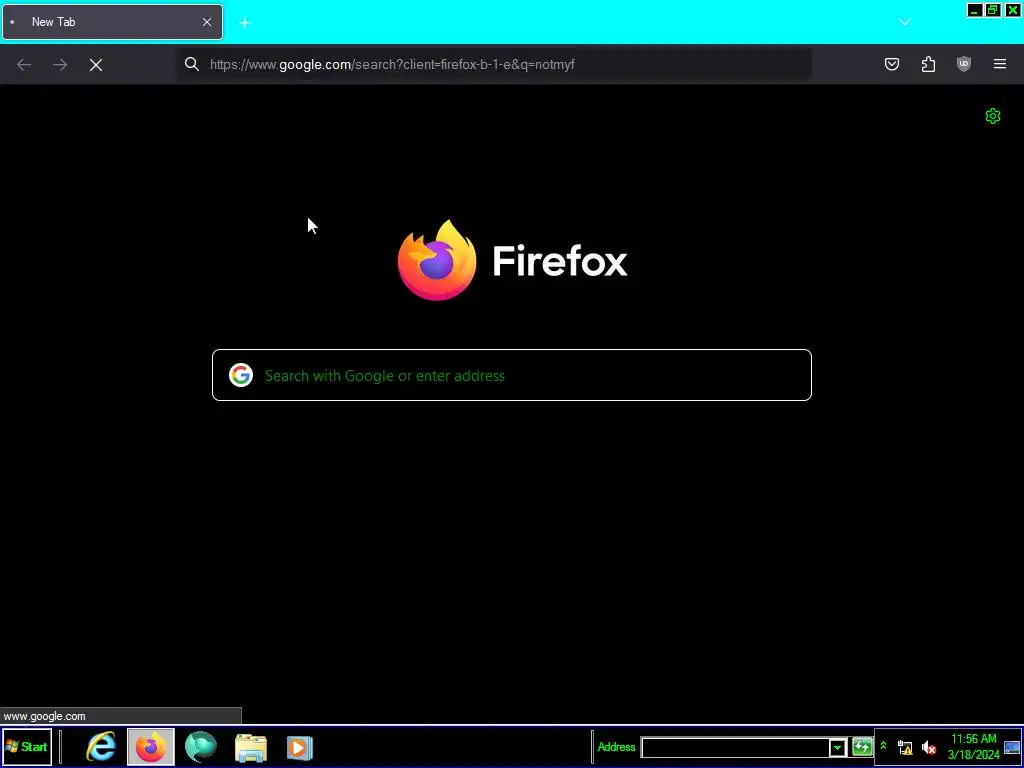Open the Extensions puzzle-piece icon
The height and width of the screenshot is (768, 1024).
click(x=928, y=64)
